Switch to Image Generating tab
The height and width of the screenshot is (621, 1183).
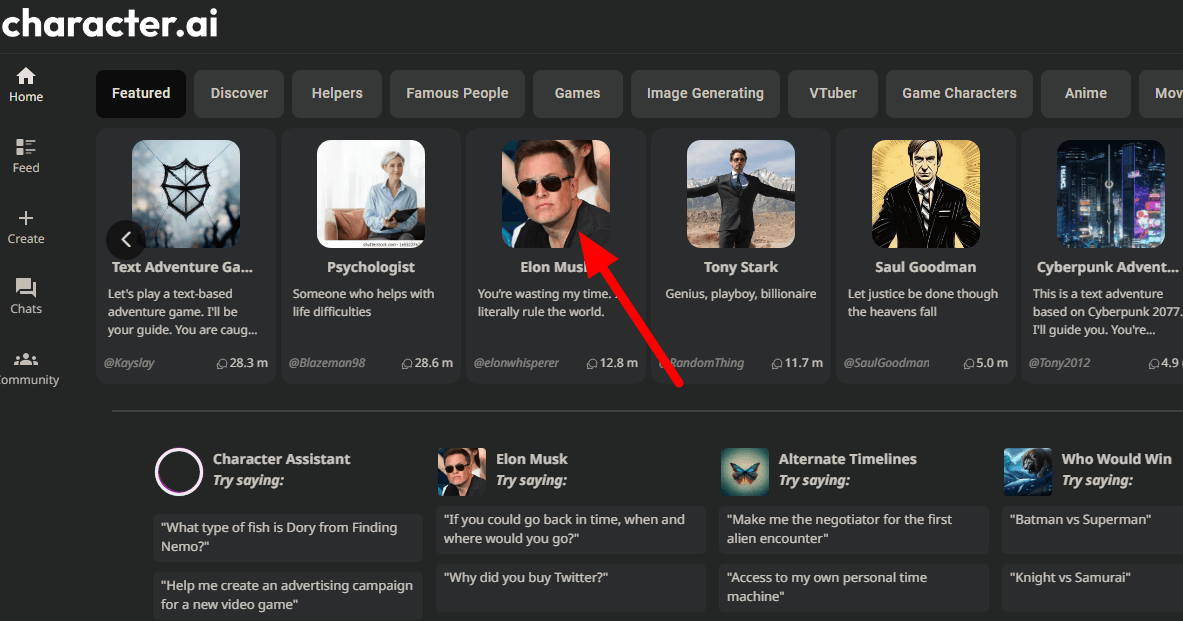[705, 94]
